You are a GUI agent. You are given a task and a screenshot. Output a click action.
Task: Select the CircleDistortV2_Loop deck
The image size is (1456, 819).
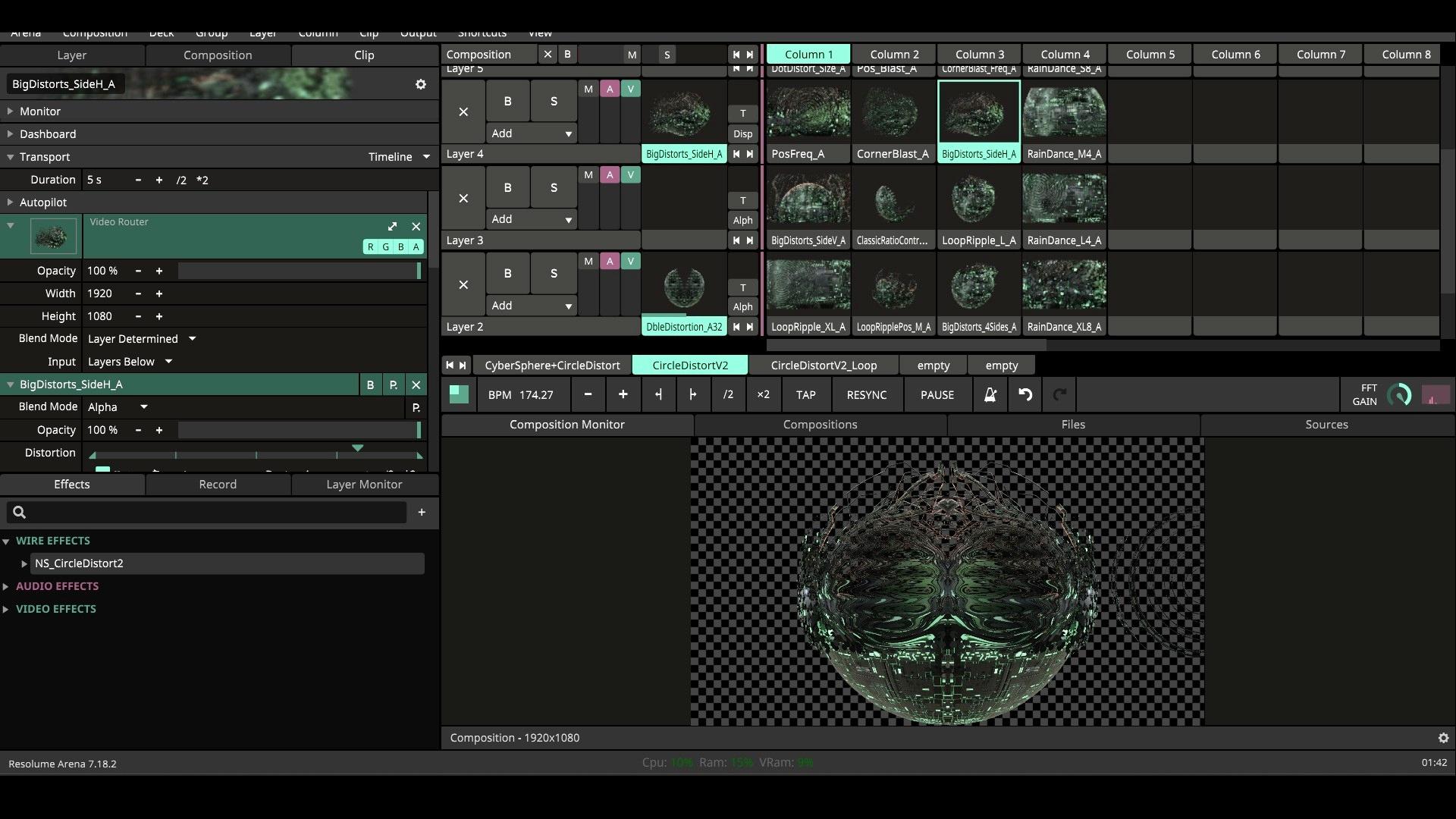[824, 366]
